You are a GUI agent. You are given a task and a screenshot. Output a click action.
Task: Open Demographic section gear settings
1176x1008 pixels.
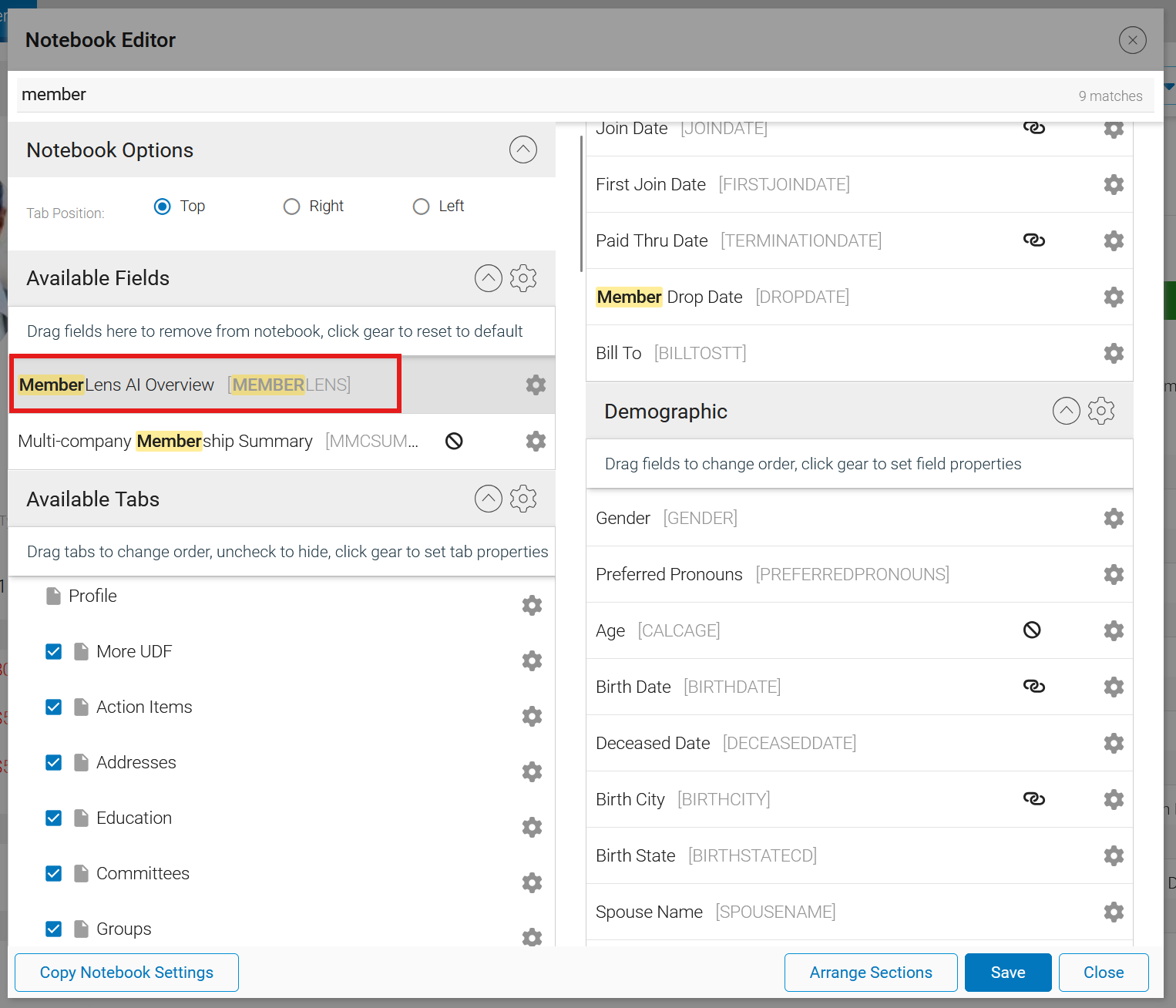1101,411
